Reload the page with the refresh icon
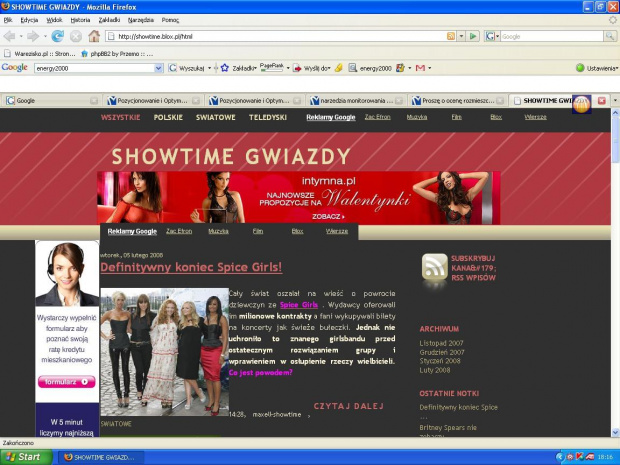 coord(58,36)
